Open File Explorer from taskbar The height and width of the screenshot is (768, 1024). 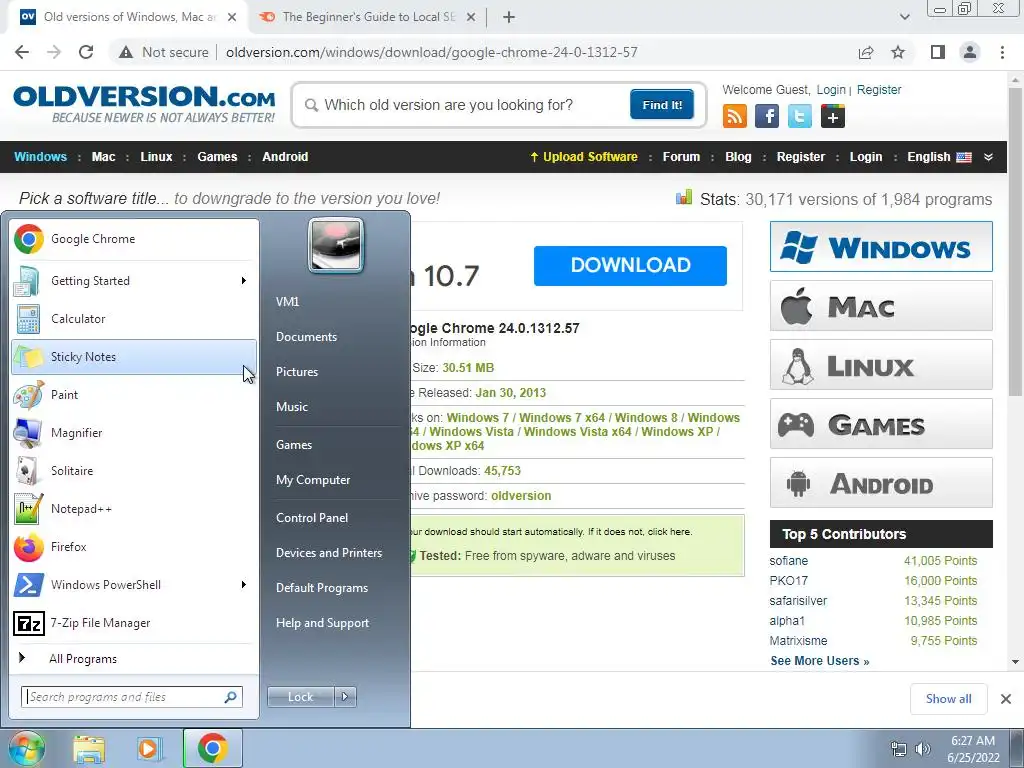(89, 748)
